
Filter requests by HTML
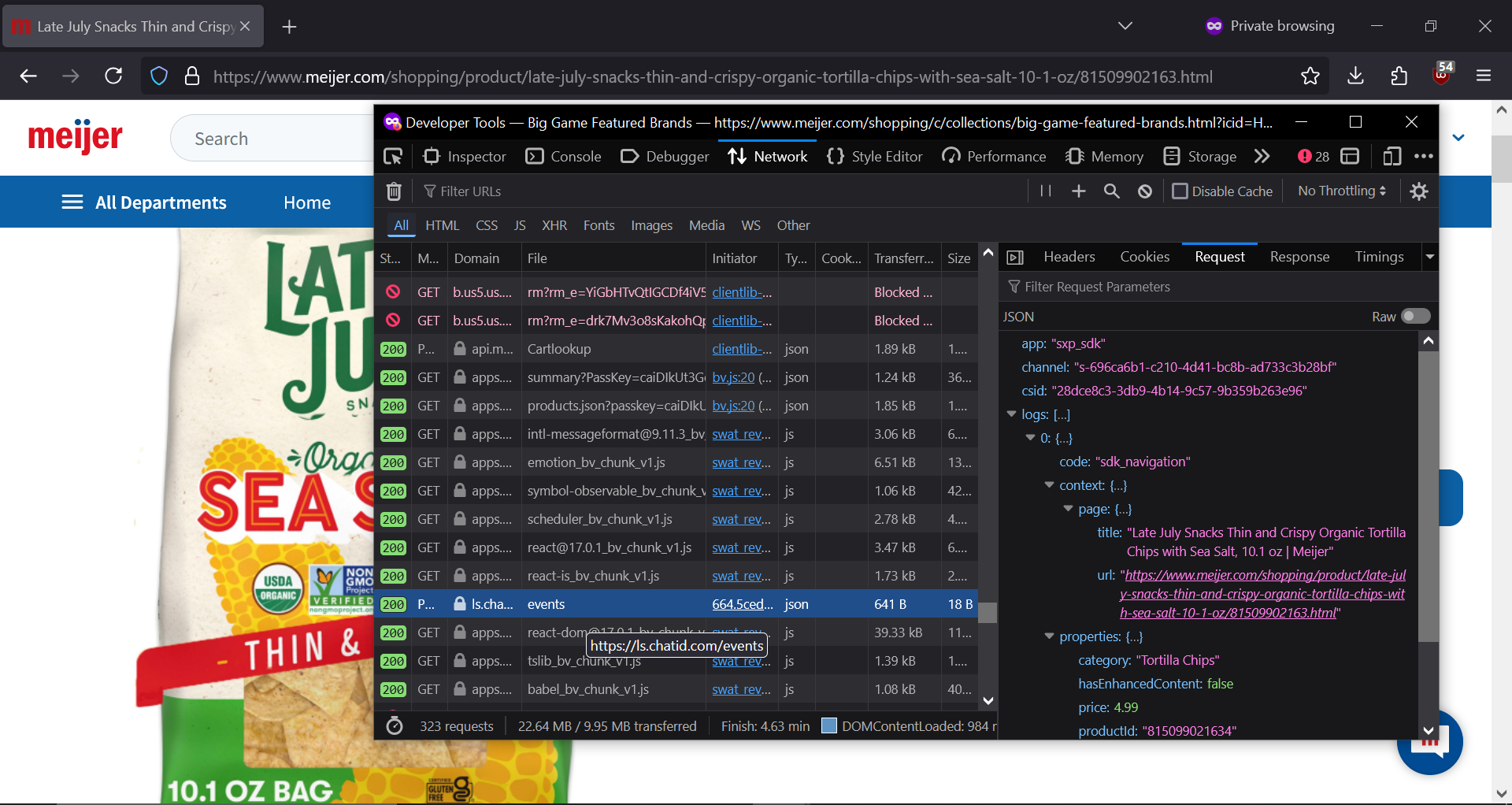click(x=442, y=225)
